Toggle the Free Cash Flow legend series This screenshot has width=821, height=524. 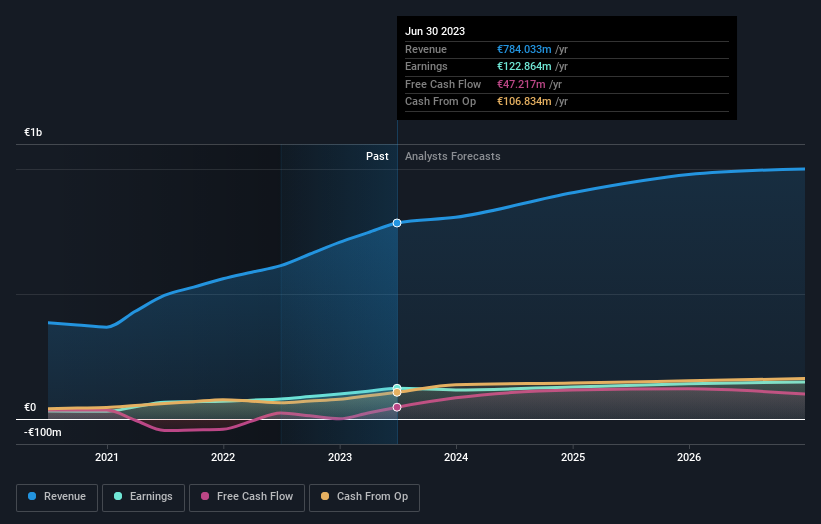pos(247,497)
